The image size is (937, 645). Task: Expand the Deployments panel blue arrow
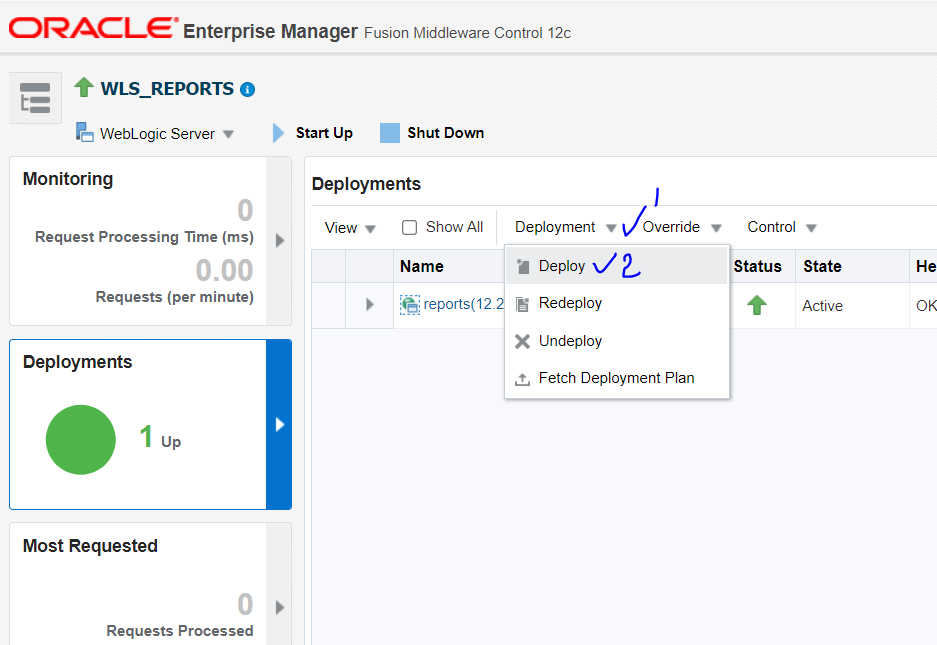click(279, 424)
